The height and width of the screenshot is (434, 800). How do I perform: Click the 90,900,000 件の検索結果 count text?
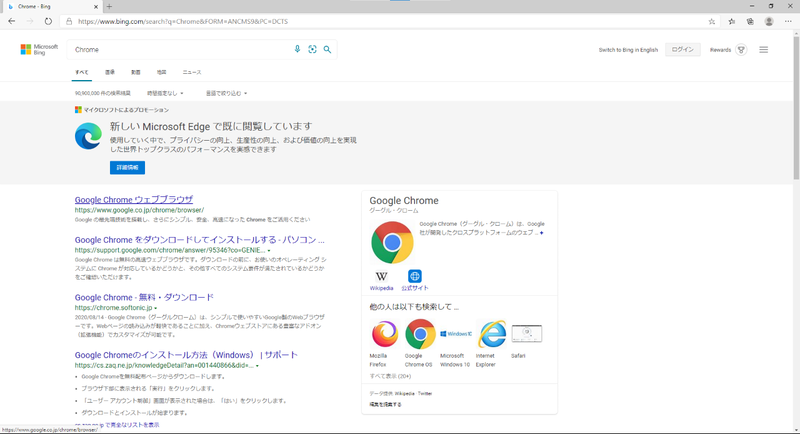click(103, 93)
